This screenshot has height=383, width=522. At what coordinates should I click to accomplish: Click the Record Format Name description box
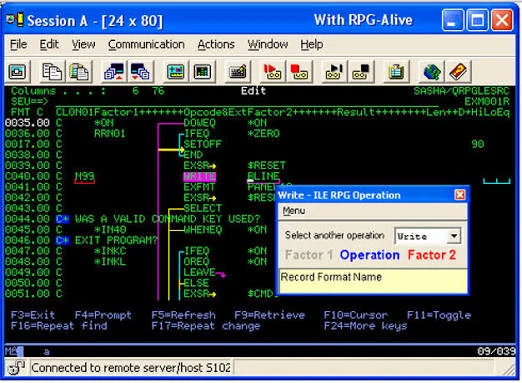(x=373, y=281)
